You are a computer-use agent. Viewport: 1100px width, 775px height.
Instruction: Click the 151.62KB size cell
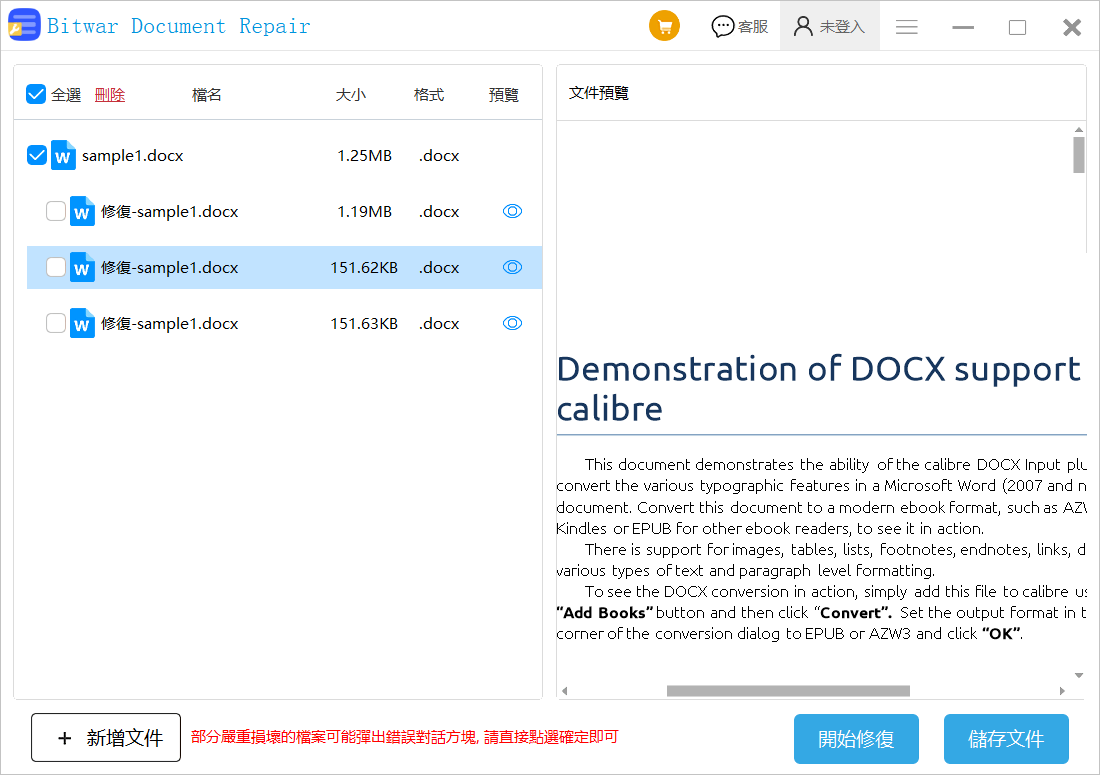(x=364, y=267)
